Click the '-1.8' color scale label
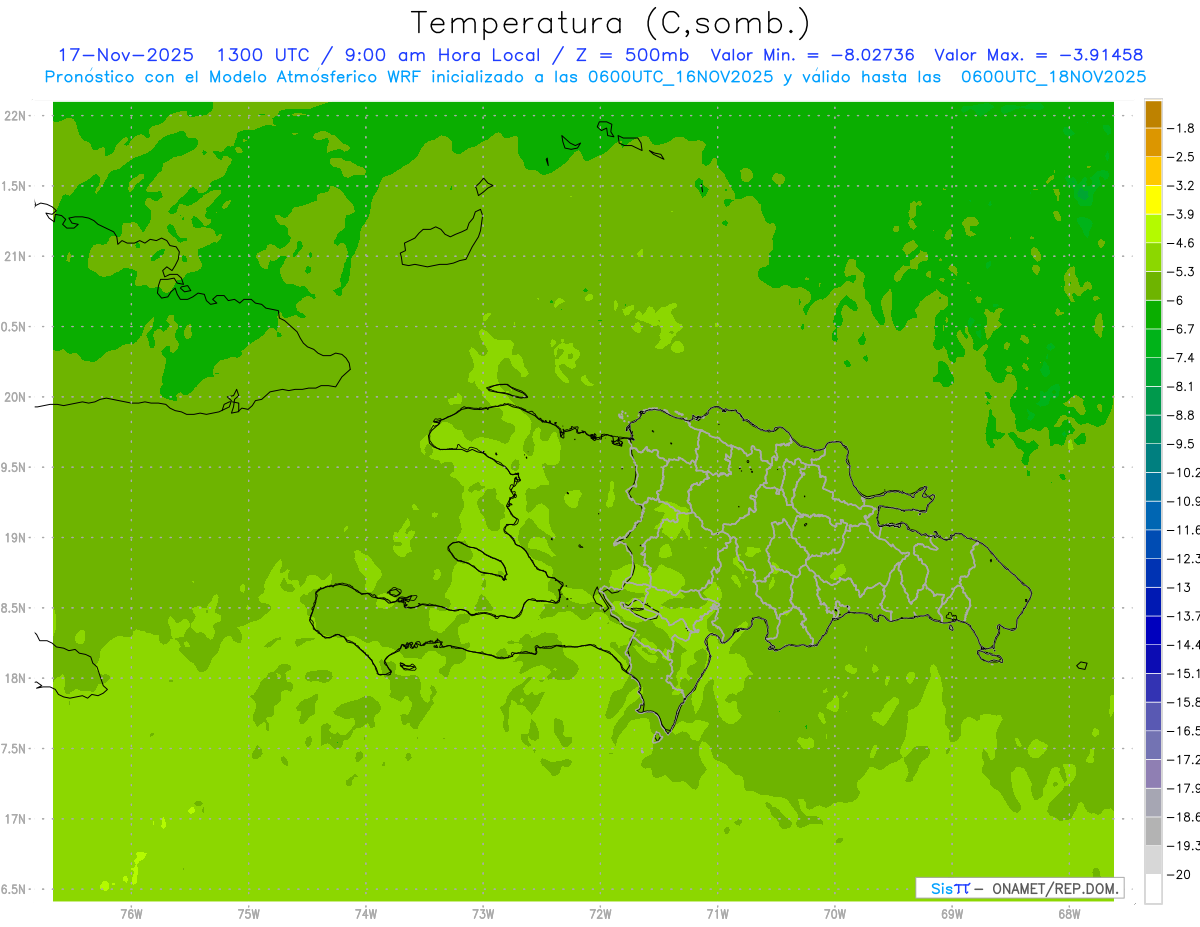The width and height of the screenshot is (1200, 927). (x=1182, y=128)
